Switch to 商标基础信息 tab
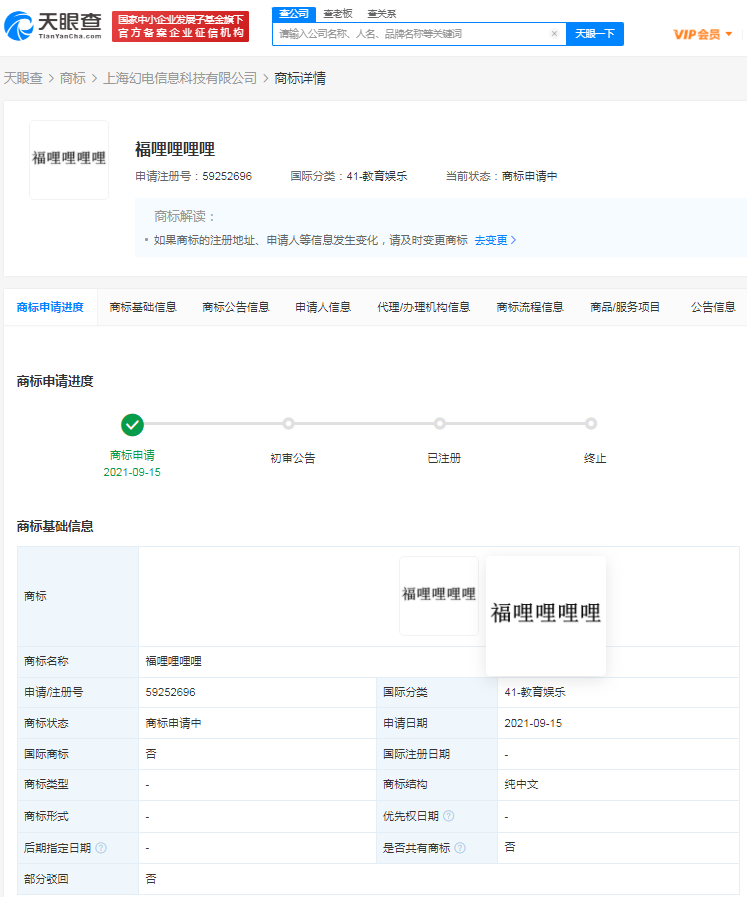 tap(143, 307)
